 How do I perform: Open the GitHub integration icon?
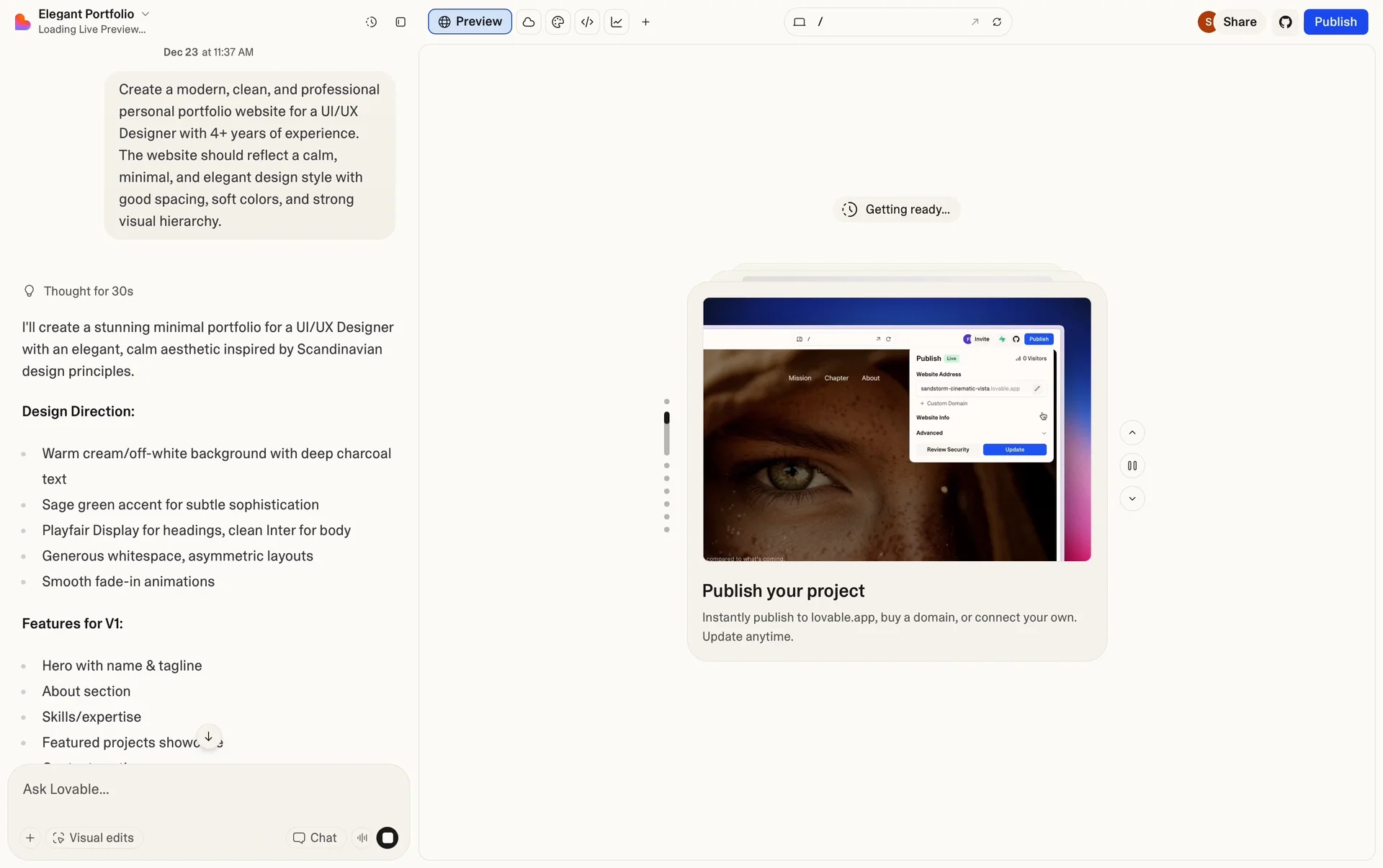coord(1285,22)
